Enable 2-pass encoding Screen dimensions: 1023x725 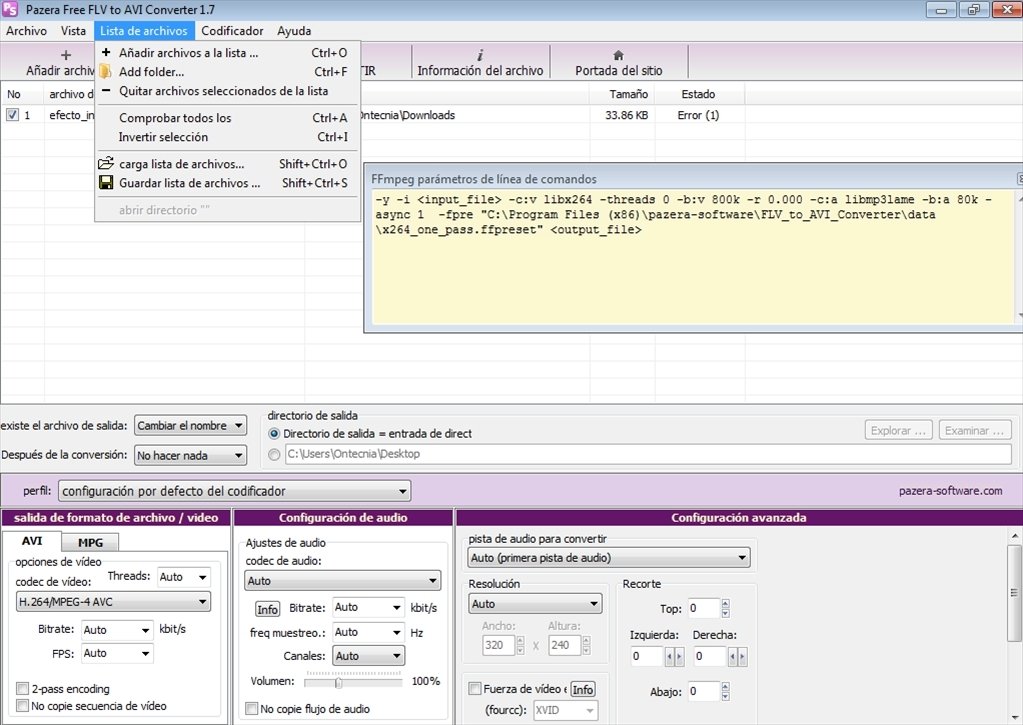[x=22, y=688]
